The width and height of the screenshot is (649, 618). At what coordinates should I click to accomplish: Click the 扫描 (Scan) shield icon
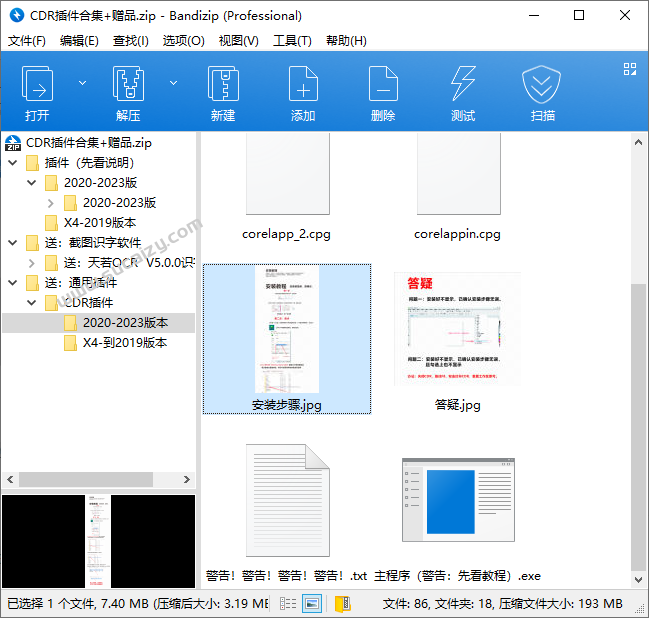543,91
